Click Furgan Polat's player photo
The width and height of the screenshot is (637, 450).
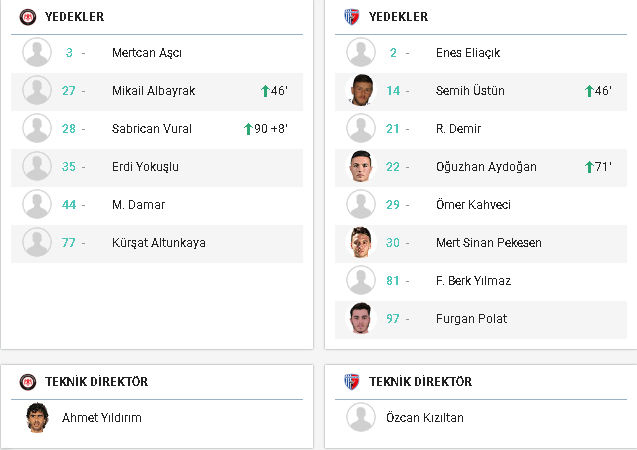point(361,318)
